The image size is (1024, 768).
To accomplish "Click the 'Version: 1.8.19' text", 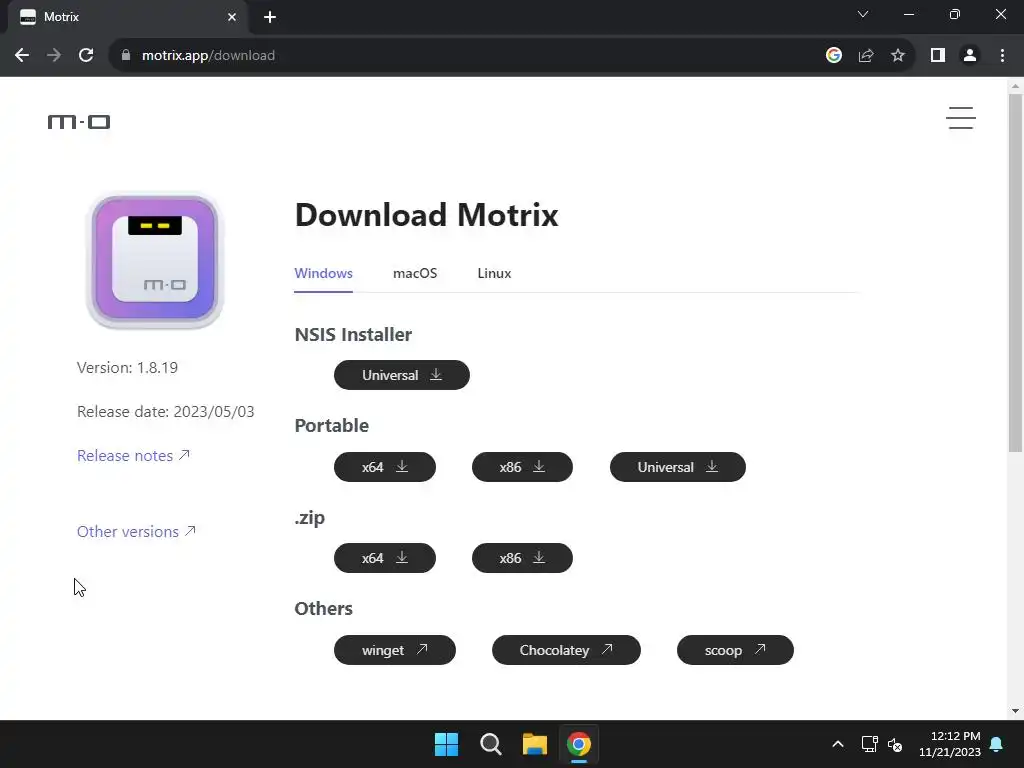I will tap(127, 368).
